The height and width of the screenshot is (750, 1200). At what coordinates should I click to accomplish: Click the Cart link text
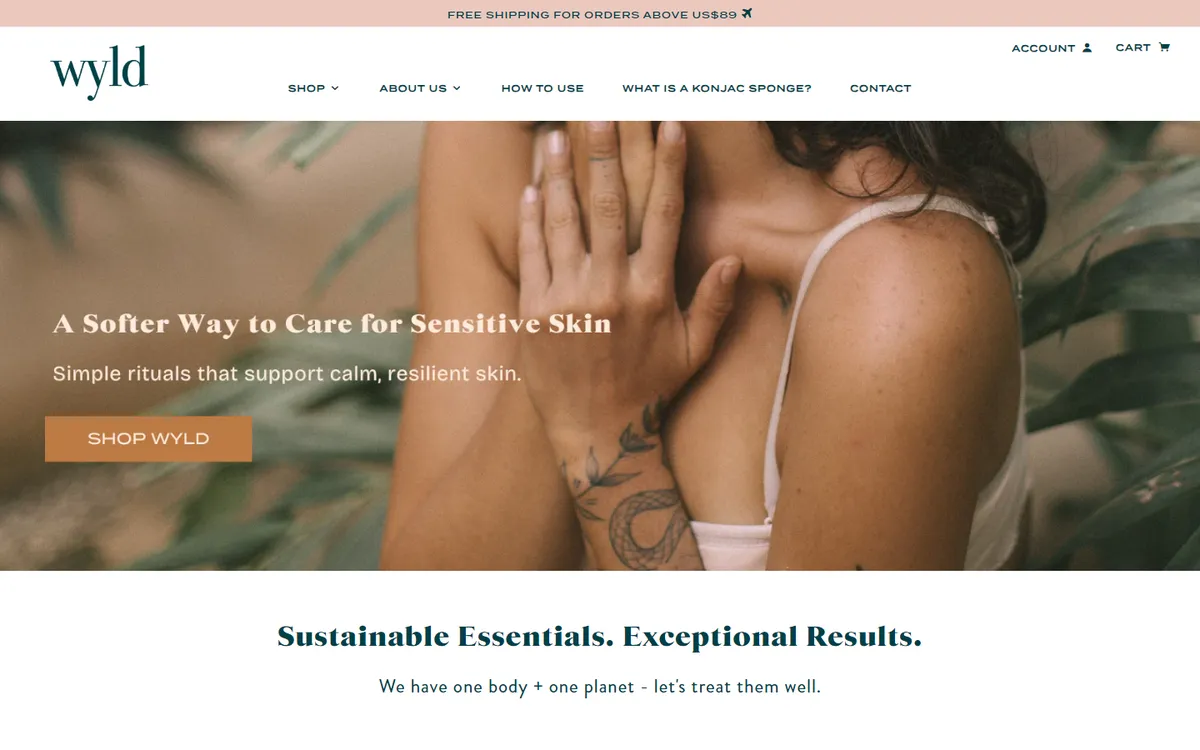(1133, 47)
